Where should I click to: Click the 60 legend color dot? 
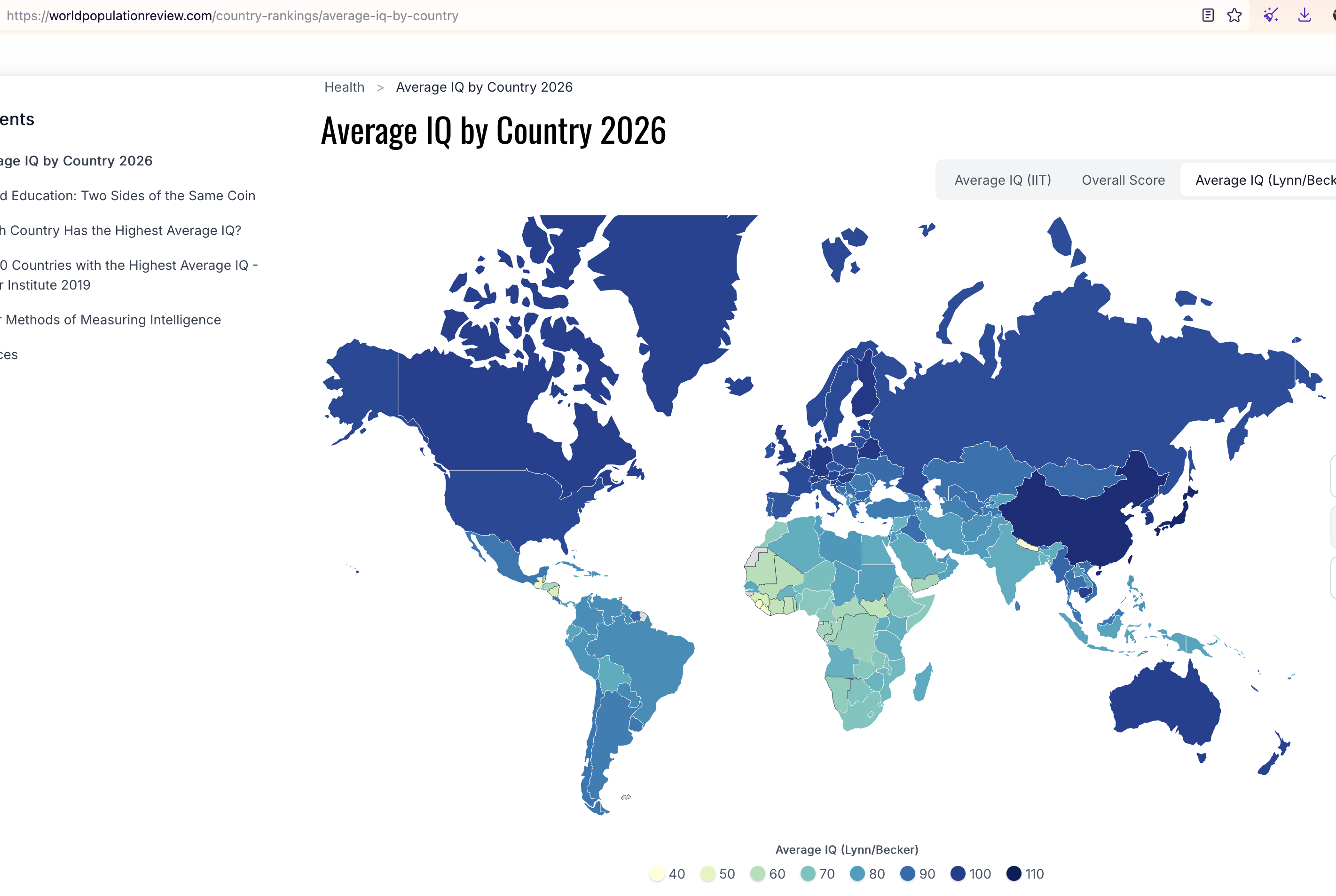(758, 874)
